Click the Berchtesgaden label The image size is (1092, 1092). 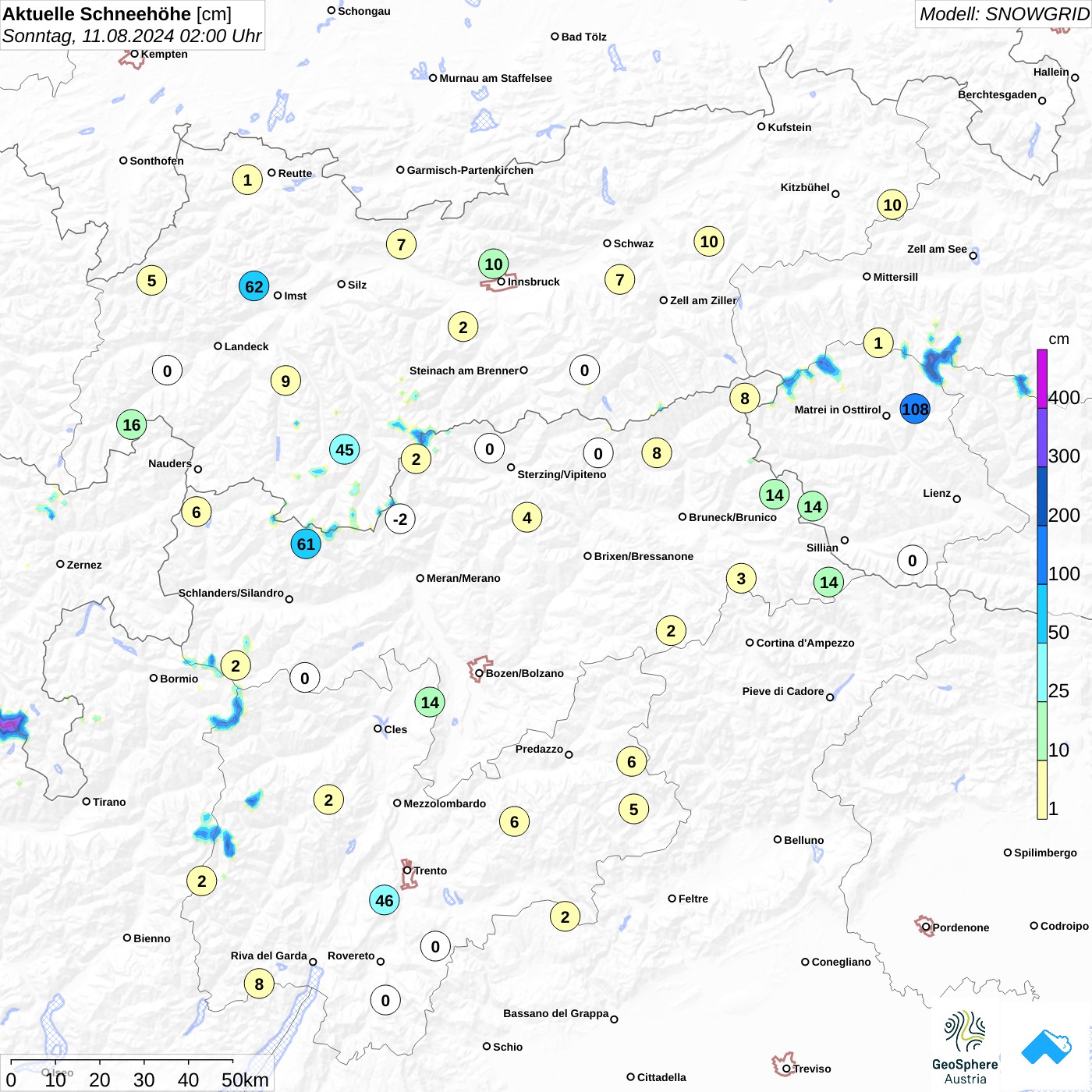point(997,94)
